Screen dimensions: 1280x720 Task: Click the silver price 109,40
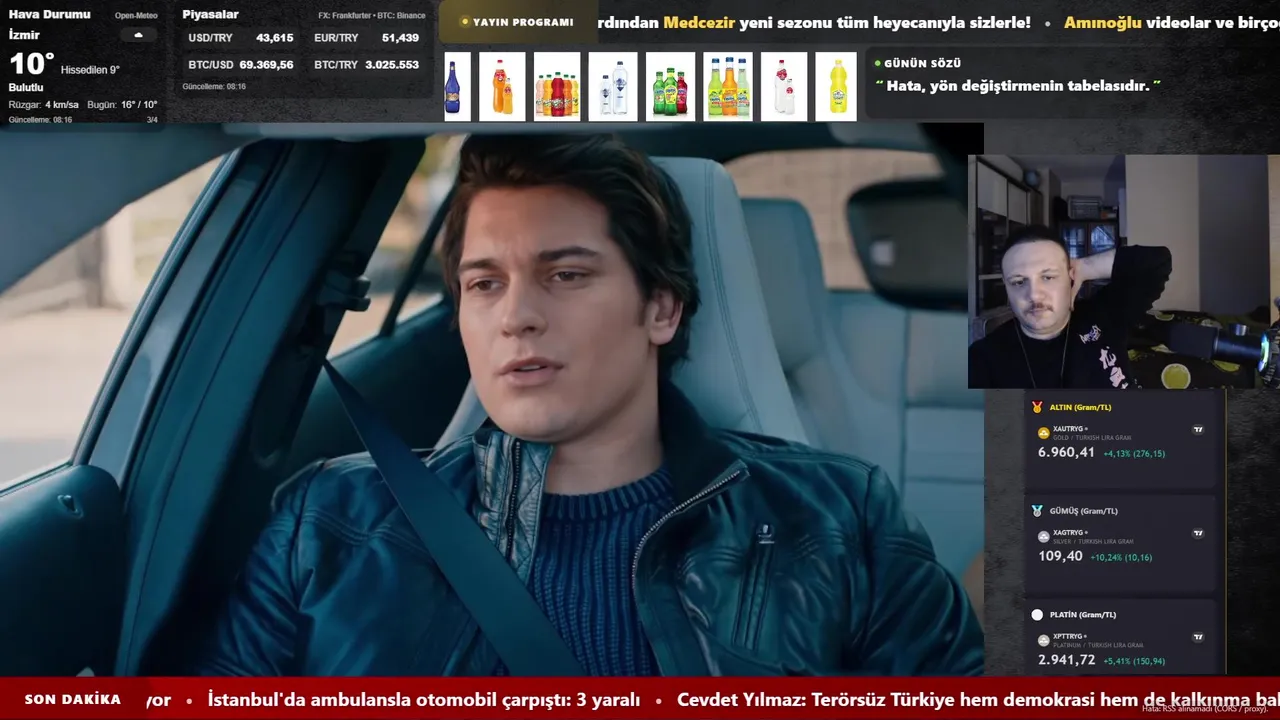click(1060, 557)
